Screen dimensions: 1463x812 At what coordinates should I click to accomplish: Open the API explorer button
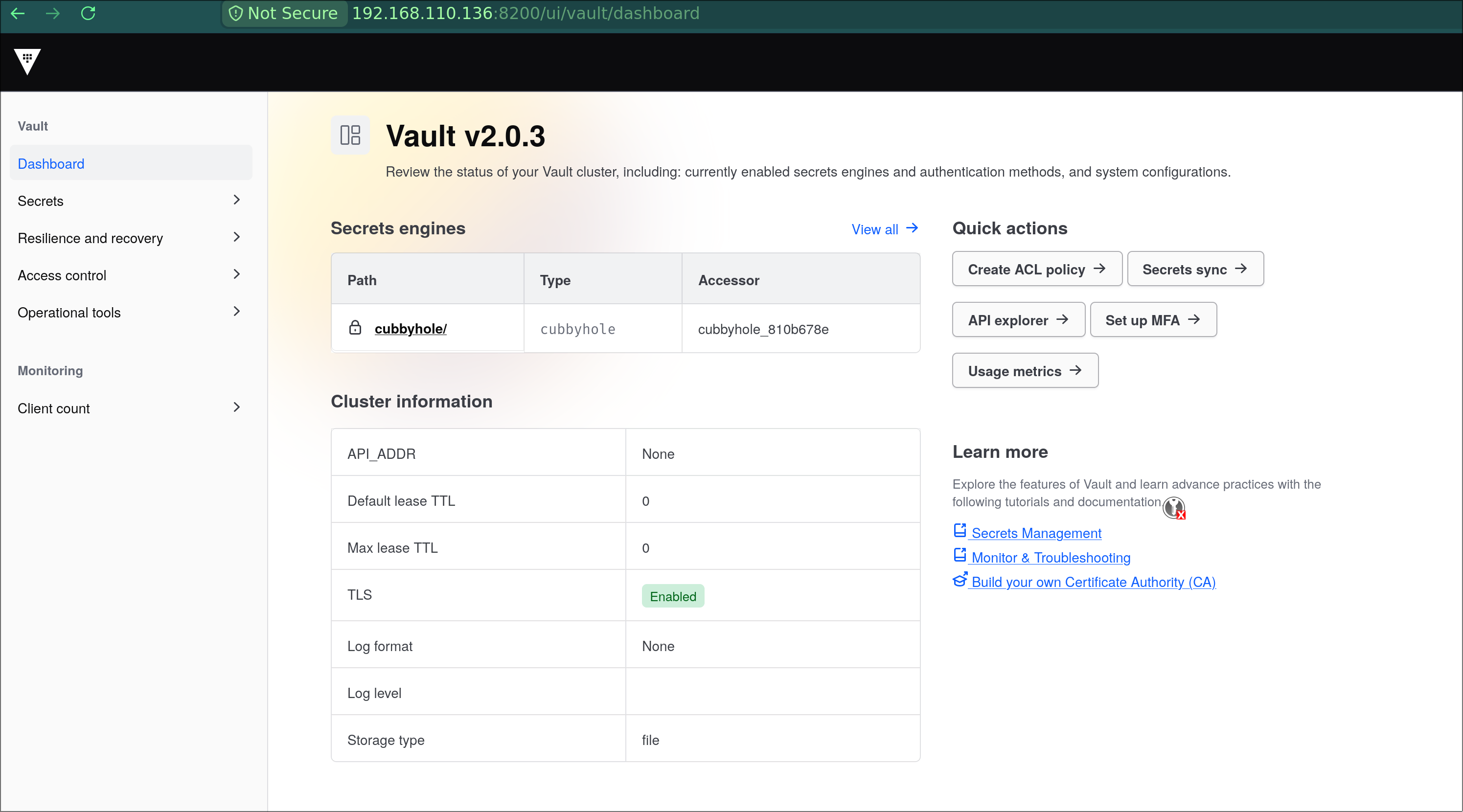click(x=1018, y=320)
